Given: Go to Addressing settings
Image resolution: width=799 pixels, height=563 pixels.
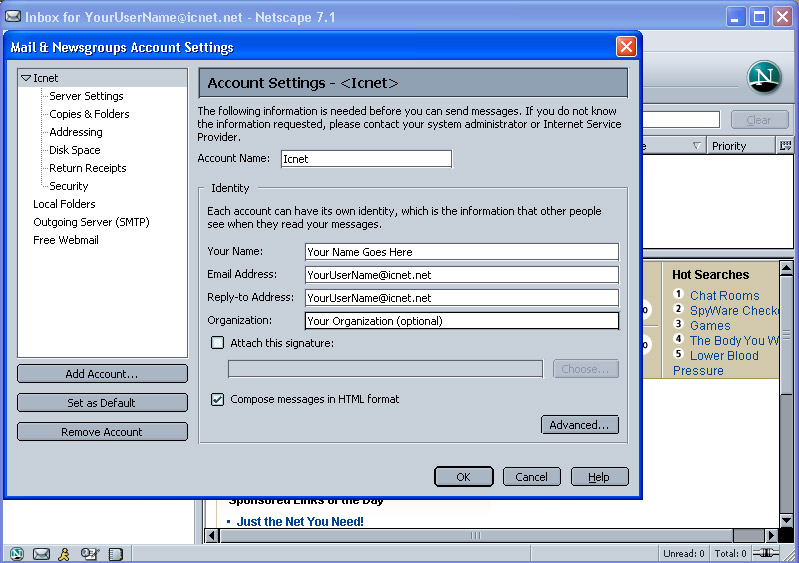Looking at the screenshot, I should [76, 132].
